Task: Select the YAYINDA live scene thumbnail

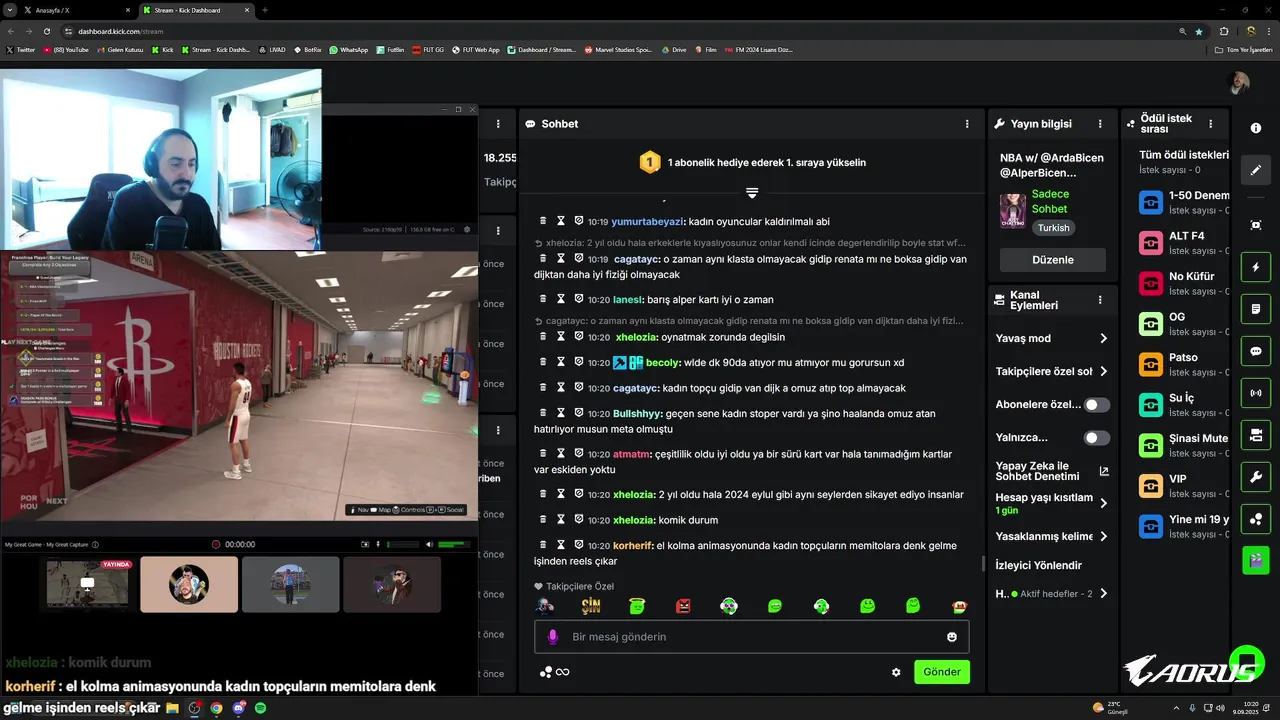Action: pyautogui.click(x=88, y=584)
